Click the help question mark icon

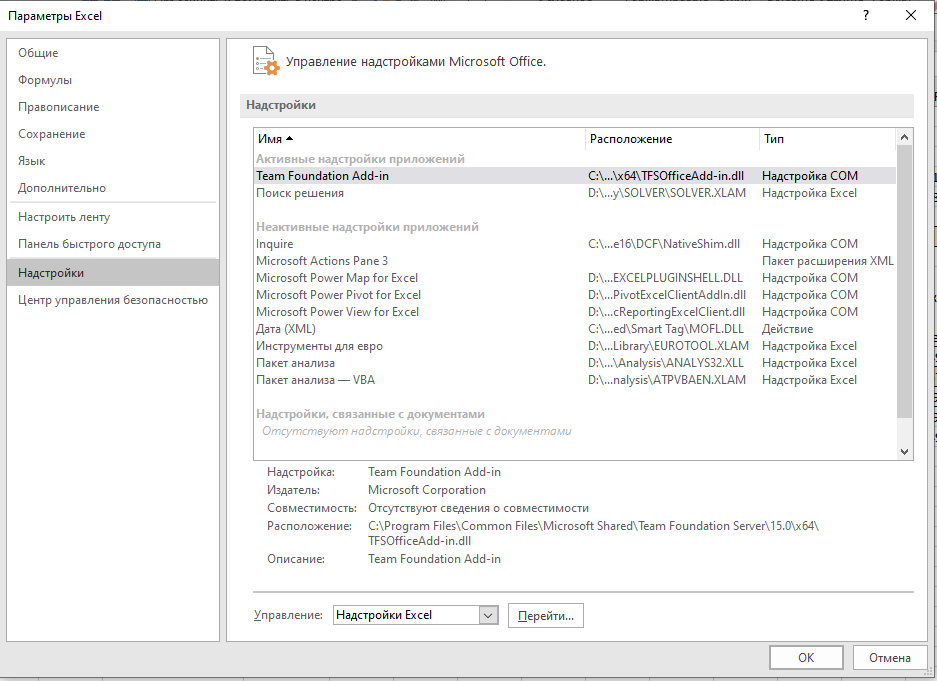click(866, 16)
